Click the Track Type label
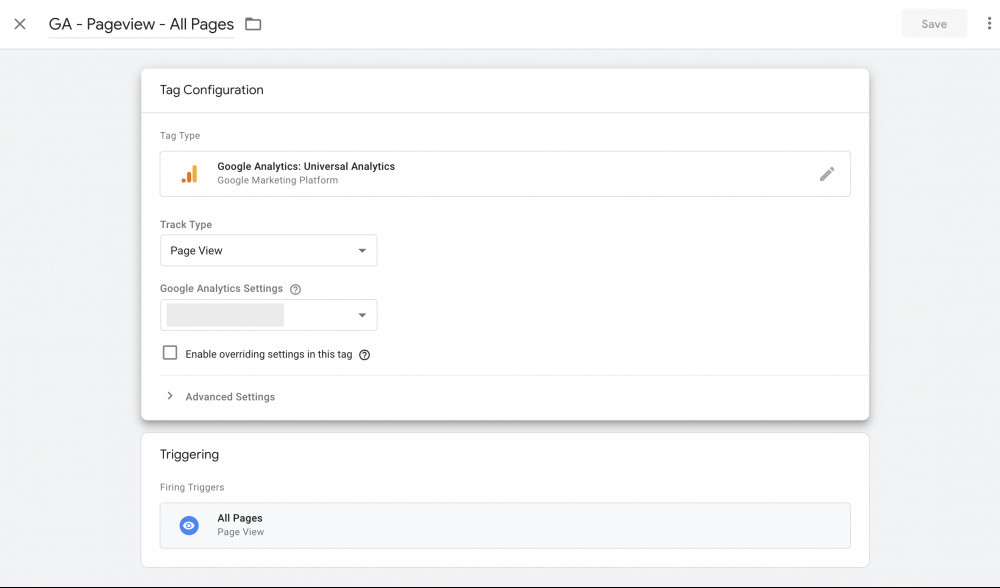Screen dimensions: 1000x588 pyautogui.click(x=186, y=224)
